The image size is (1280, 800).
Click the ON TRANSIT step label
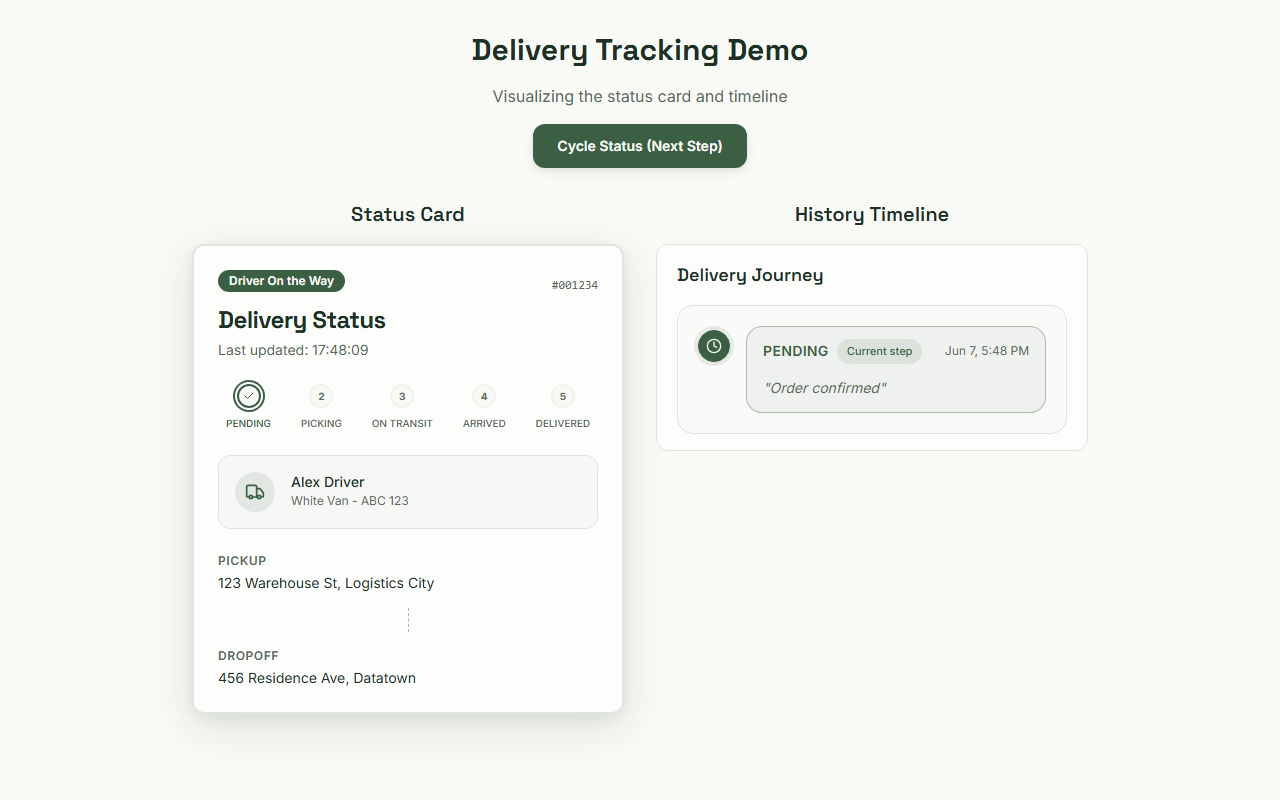coord(402,424)
